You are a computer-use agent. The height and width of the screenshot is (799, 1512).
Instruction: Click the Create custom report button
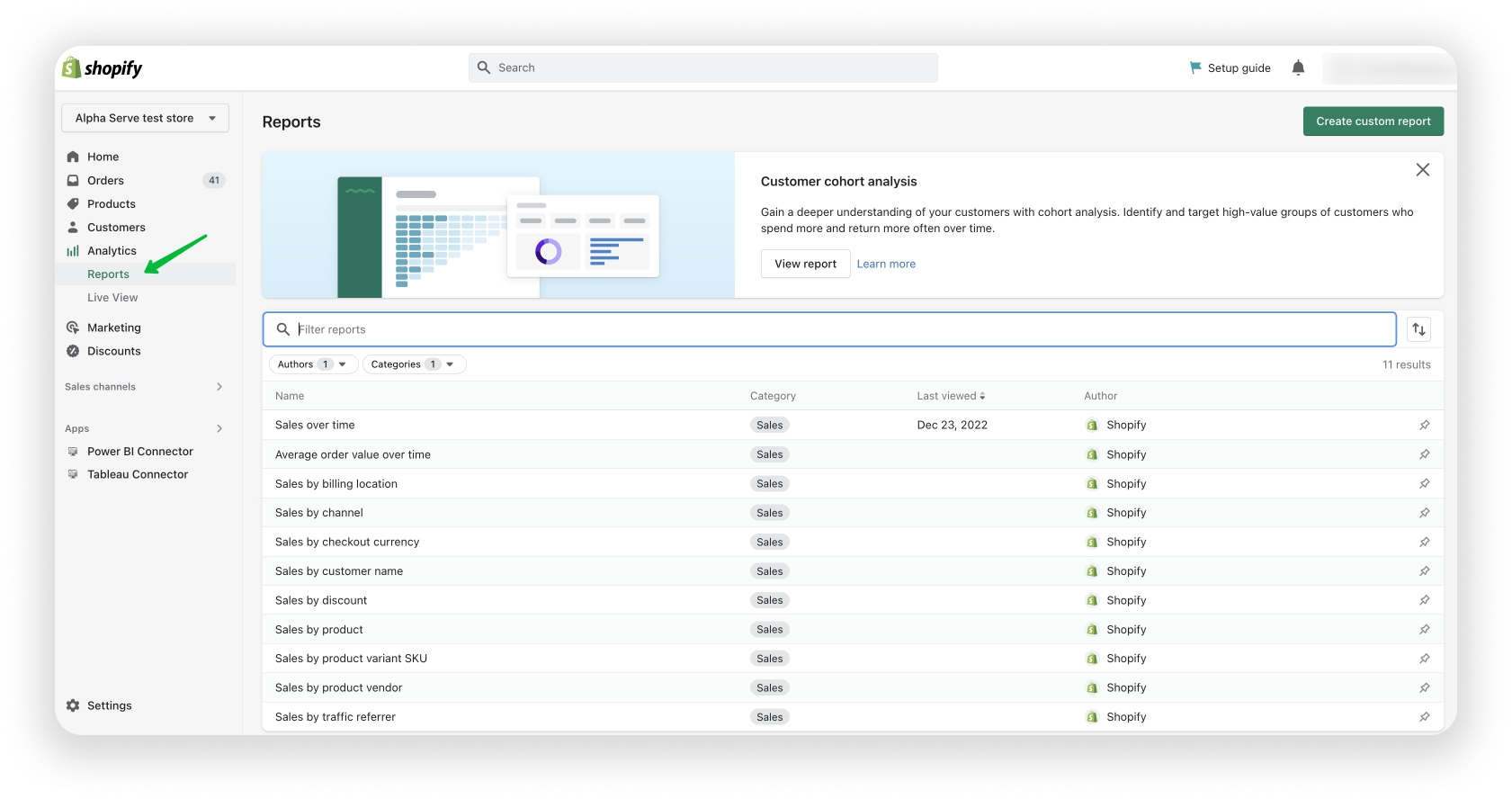1373,121
